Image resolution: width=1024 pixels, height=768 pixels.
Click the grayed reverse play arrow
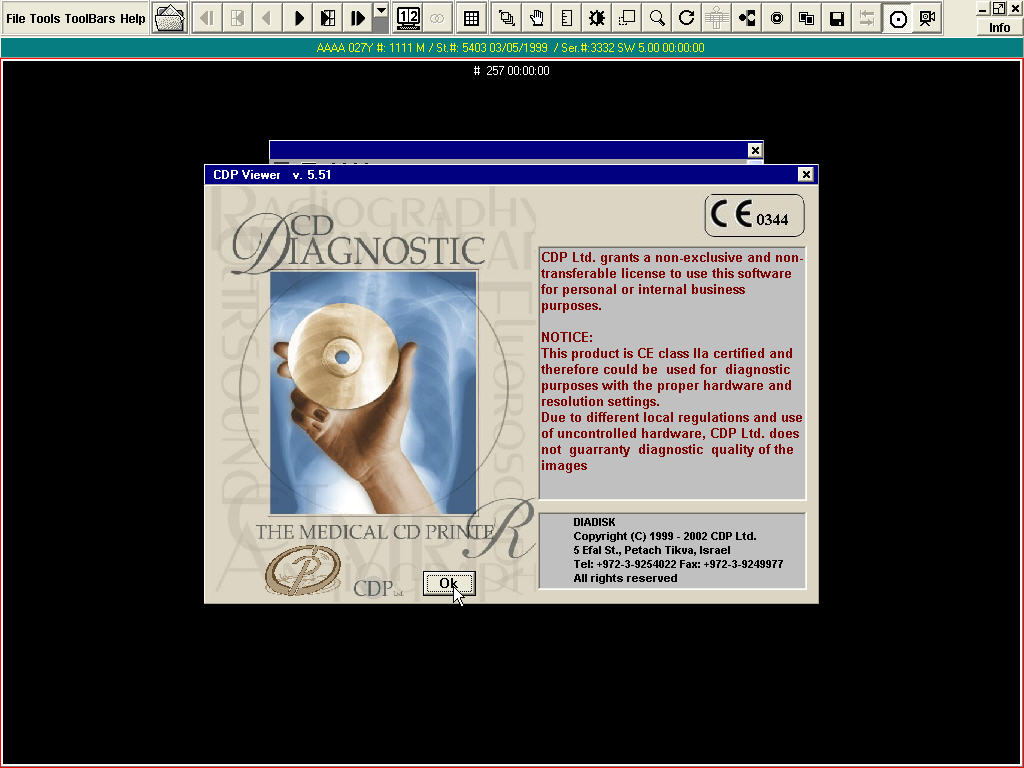267,18
